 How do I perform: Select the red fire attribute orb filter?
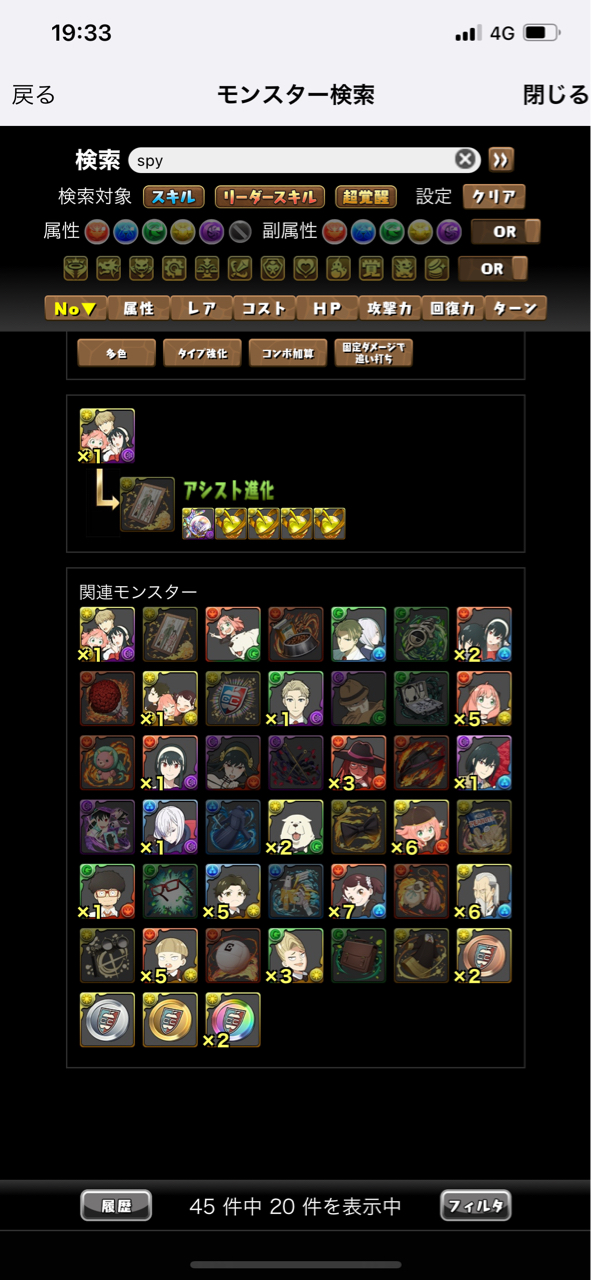(97, 232)
